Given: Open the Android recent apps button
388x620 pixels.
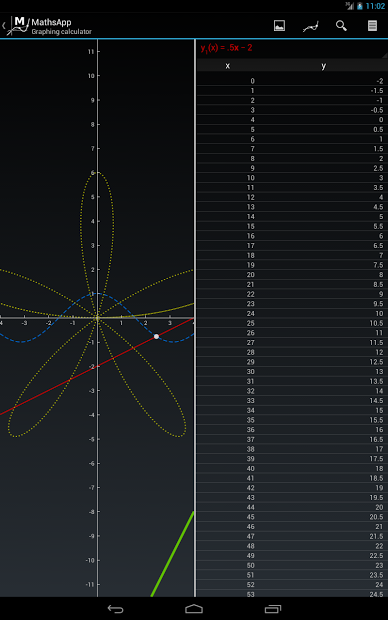Looking at the screenshot, I should [273, 609].
